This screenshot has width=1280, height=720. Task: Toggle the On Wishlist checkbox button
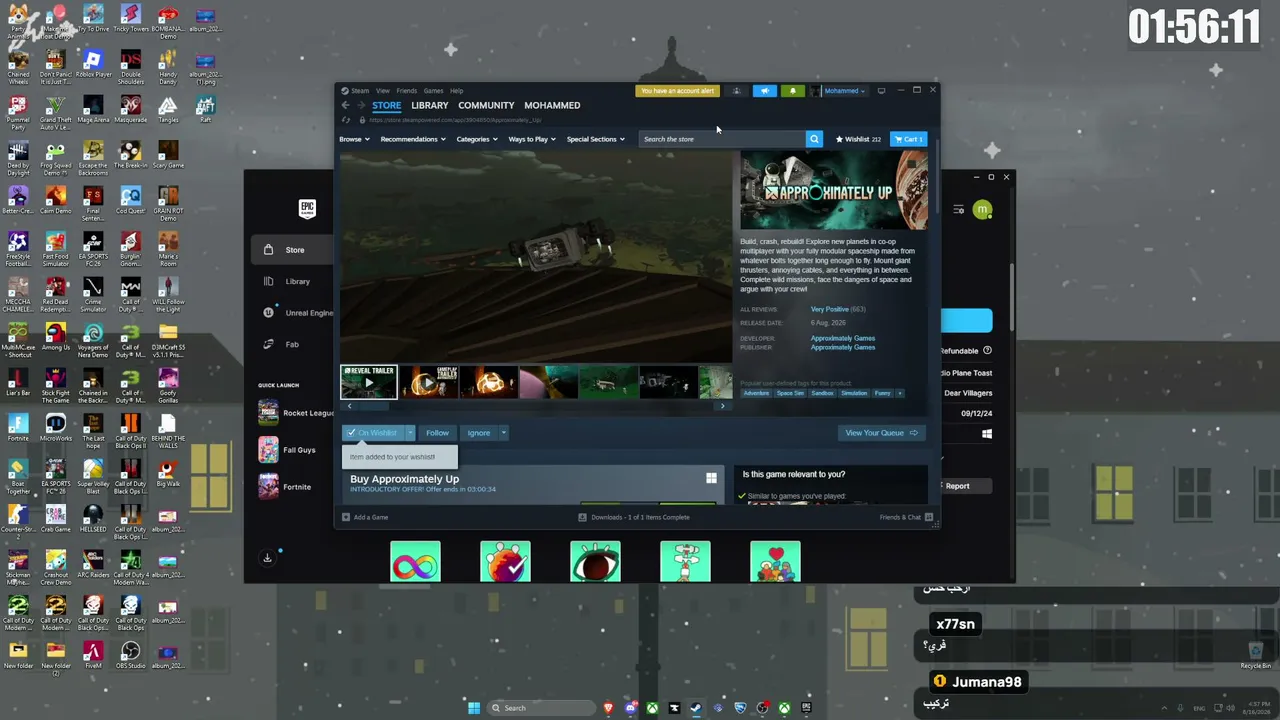point(372,433)
